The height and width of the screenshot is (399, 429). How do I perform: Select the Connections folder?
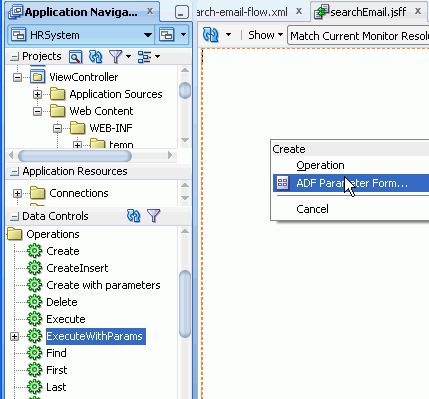pos(79,193)
